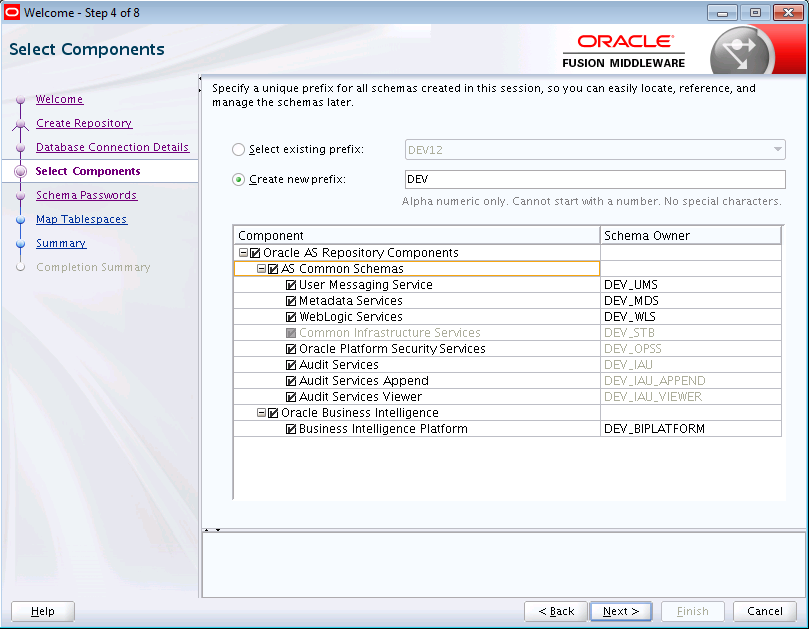
Task: Collapse the AS Common Schemas node
Action: [262, 269]
